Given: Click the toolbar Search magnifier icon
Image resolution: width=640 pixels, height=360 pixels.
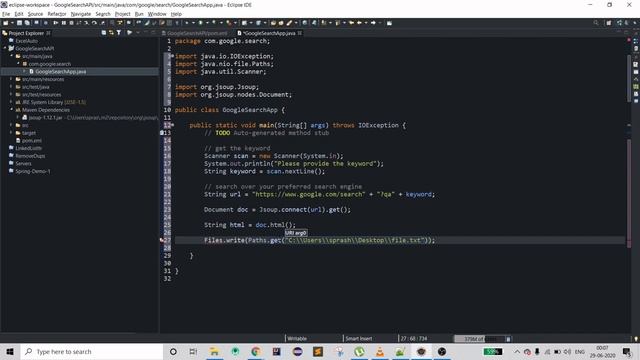Looking at the screenshot, I should click(x=596, y=23).
